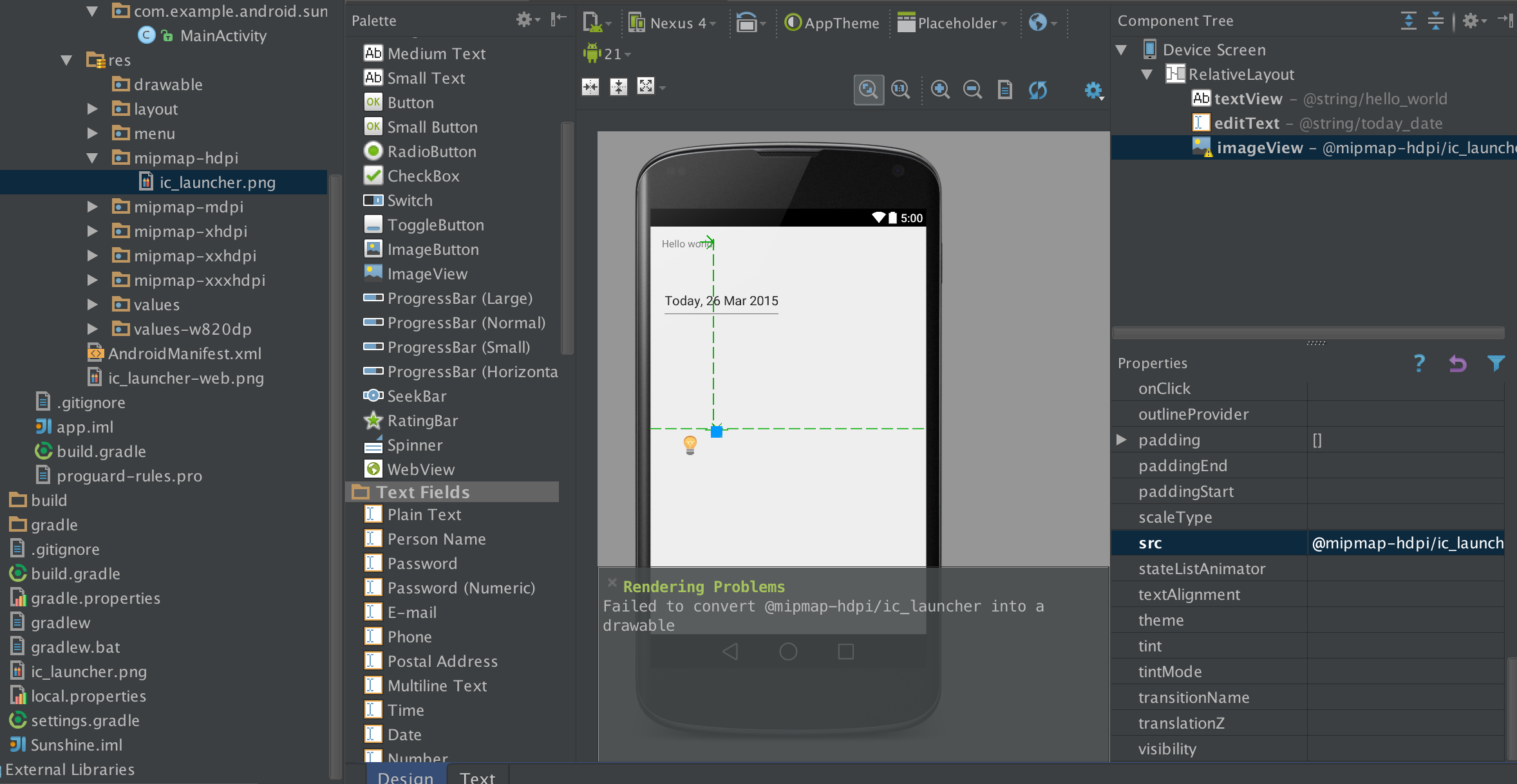1517x784 pixels.
Task: Click the src property value field
Action: click(x=1407, y=543)
